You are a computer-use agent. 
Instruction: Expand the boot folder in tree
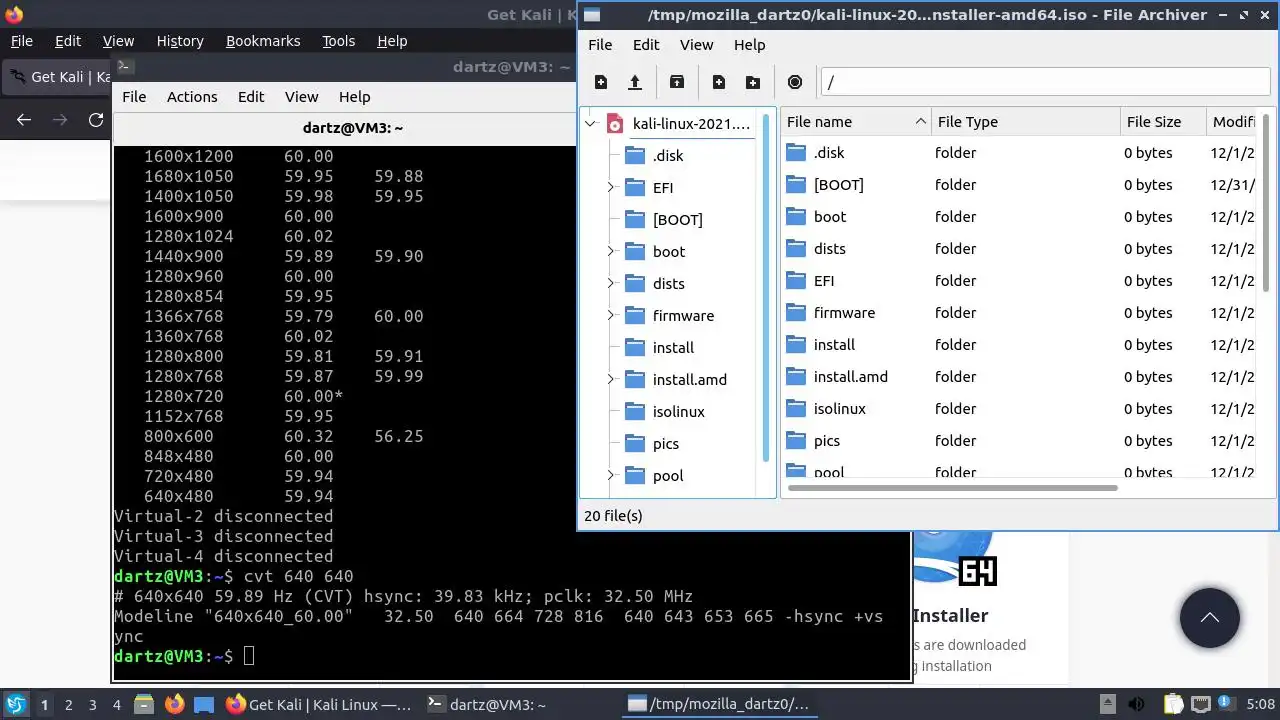tap(611, 251)
